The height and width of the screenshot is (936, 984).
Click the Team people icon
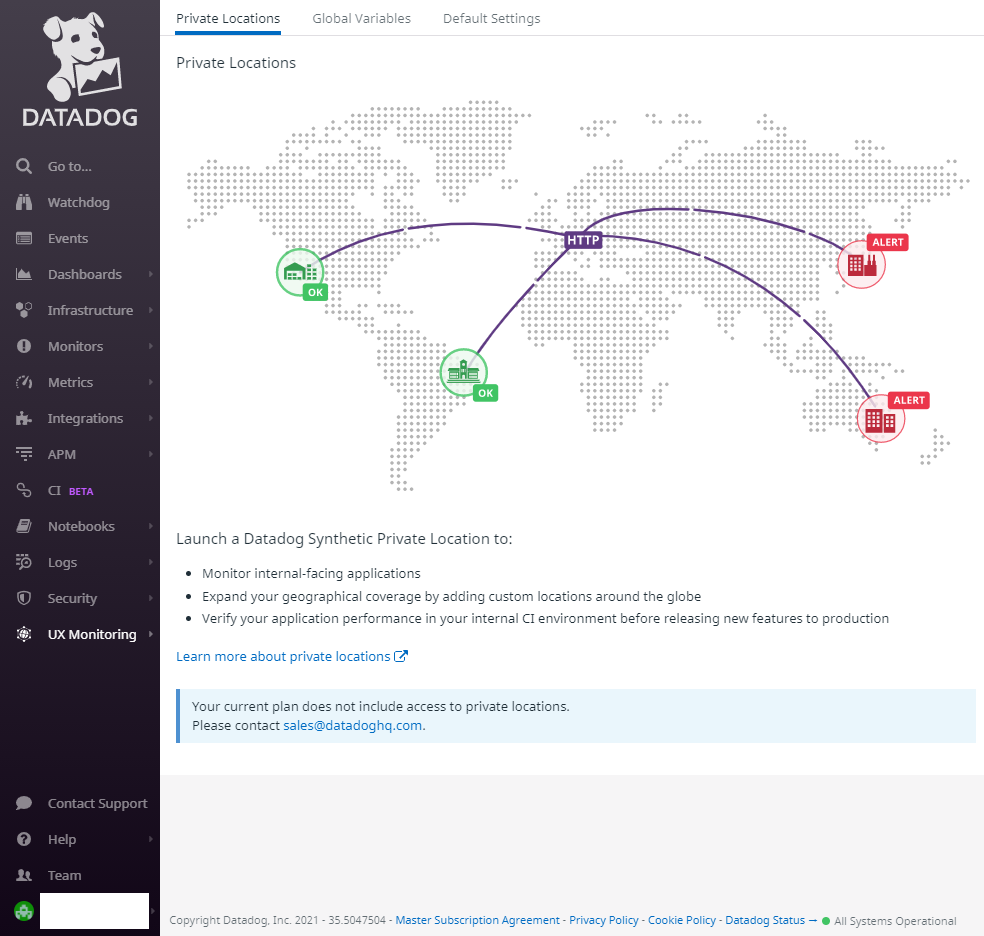pyautogui.click(x=24, y=875)
